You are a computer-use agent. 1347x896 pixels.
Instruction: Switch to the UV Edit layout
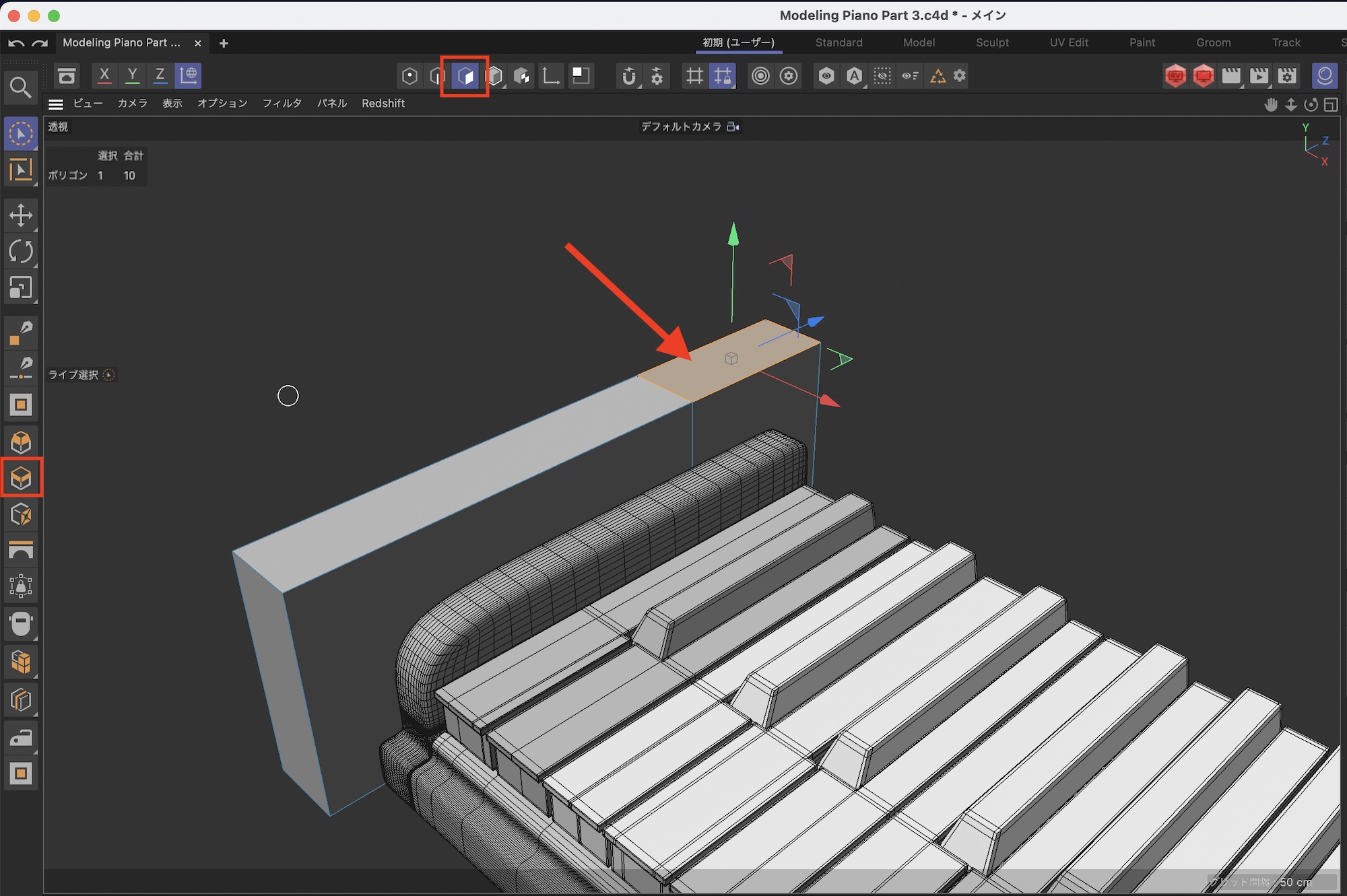tap(1069, 42)
